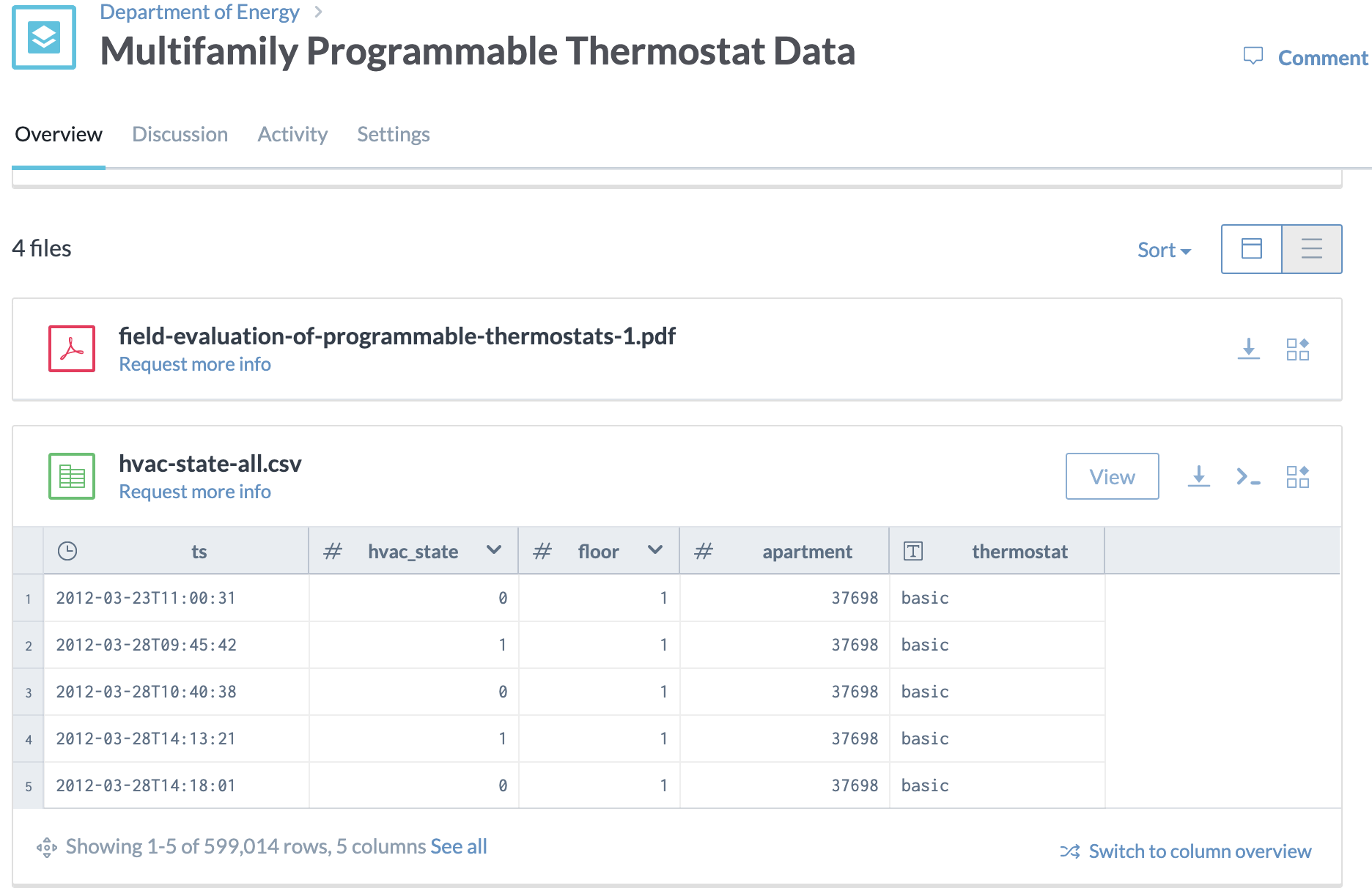Click the dataset logo icon
1372x888 pixels.
coord(44,37)
